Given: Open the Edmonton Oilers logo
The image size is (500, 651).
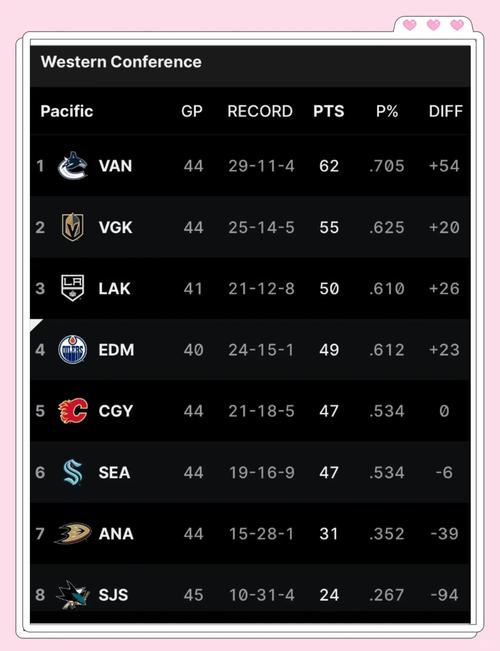Looking at the screenshot, I should click(73, 350).
